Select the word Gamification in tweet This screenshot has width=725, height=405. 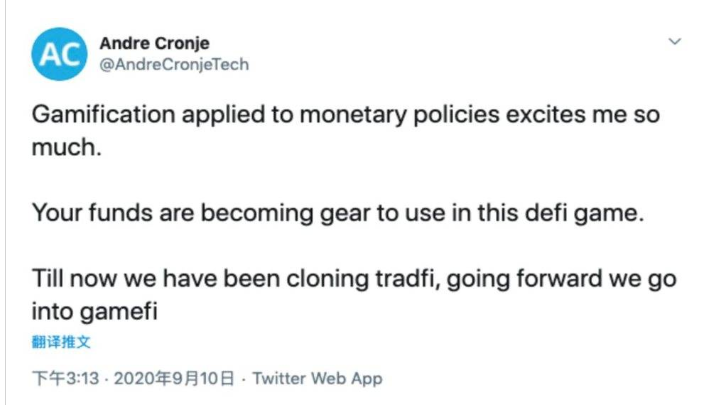pos(103,114)
